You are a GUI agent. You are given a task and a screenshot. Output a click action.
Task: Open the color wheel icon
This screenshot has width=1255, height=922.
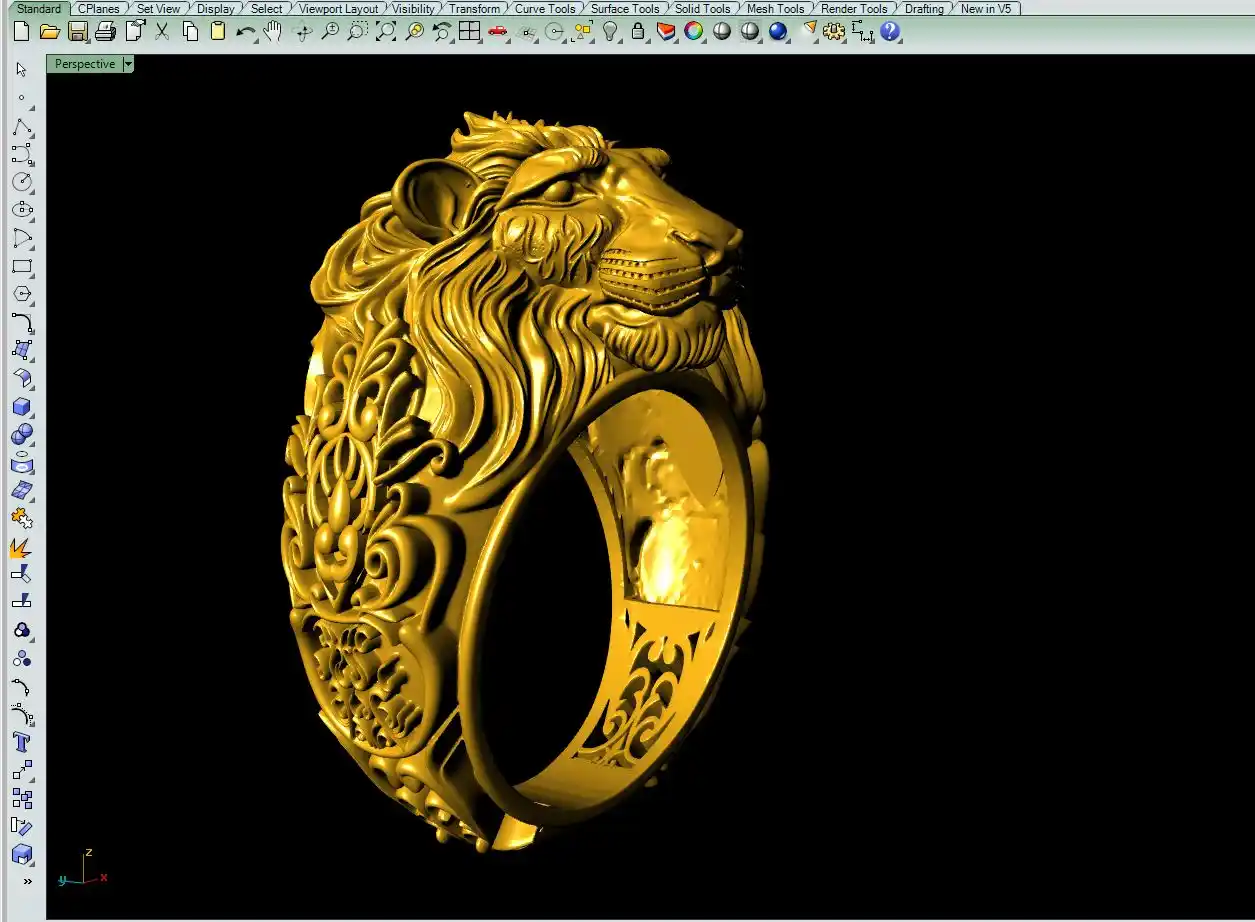point(693,32)
